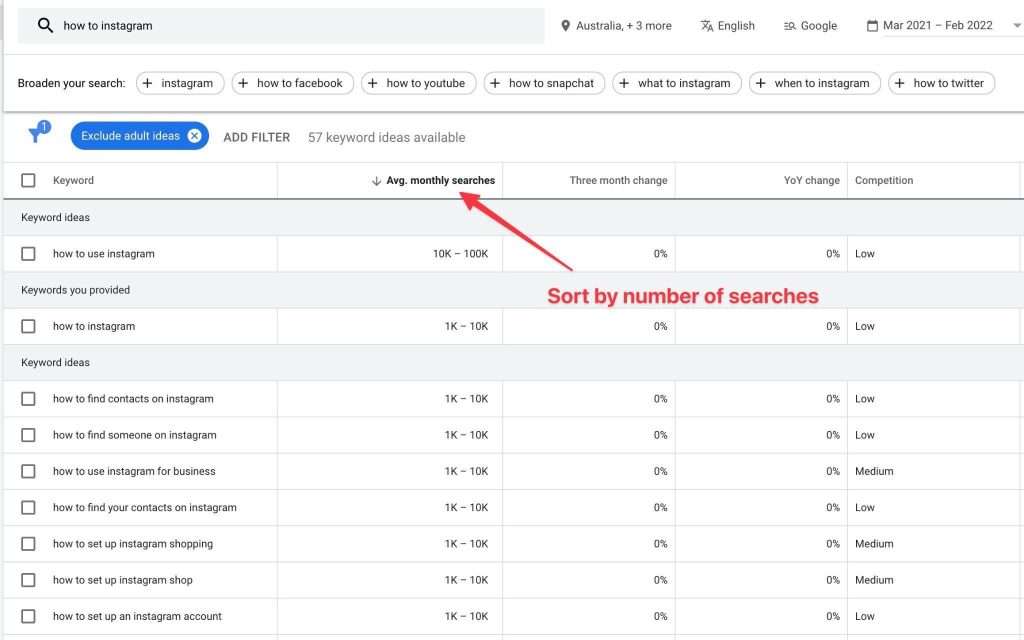
Task: Click the filter funnel icon with badge
Action: [37, 133]
